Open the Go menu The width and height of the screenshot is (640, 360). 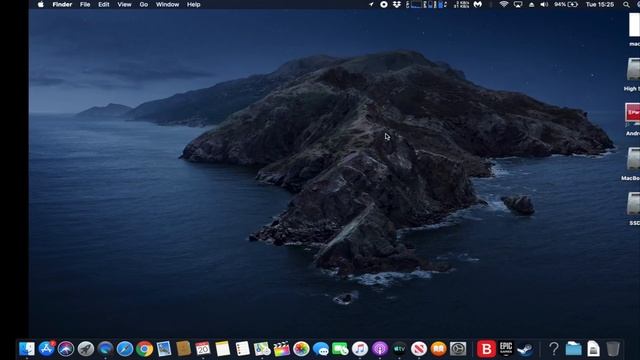click(144, 4)
